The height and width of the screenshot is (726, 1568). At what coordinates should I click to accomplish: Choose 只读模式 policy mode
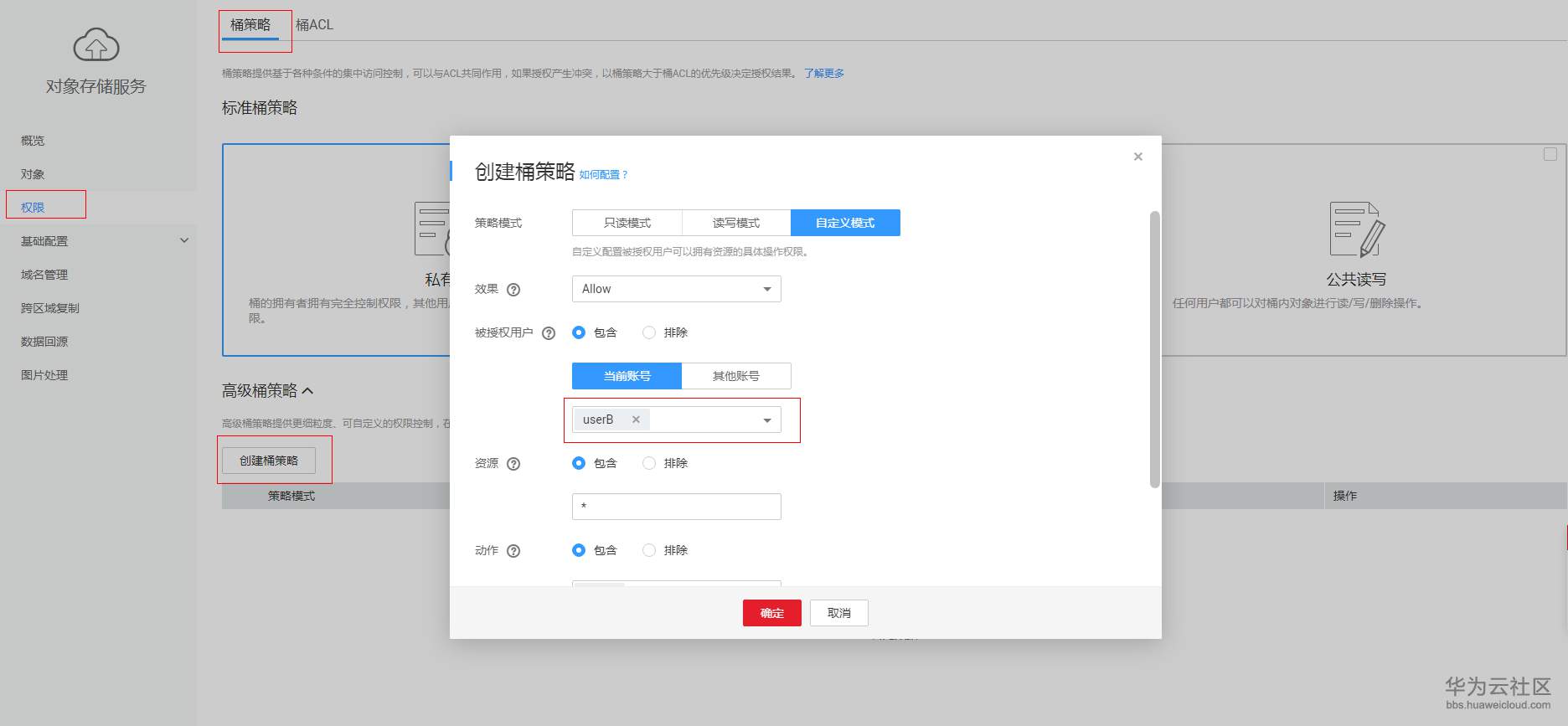[627, 223]
